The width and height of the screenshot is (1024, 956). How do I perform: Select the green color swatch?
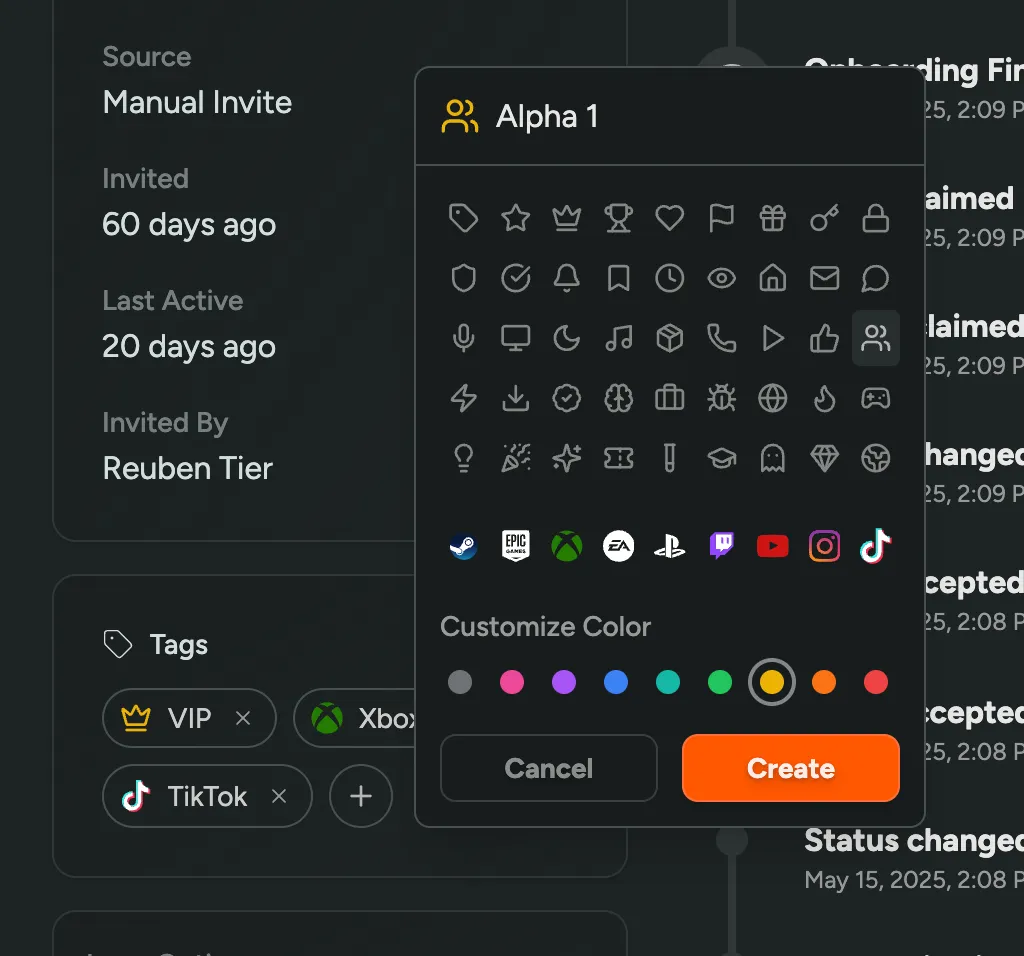(720, 682)
